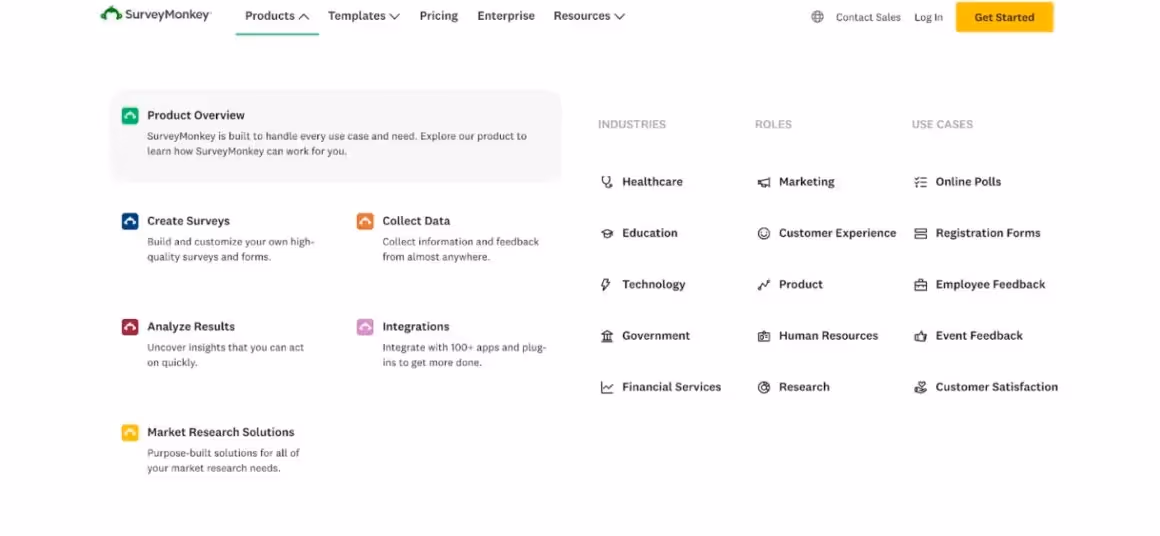1160x536 pixels.
Task: Click 'Purpose-built solutions' description text
Action: tap(223, 461)
